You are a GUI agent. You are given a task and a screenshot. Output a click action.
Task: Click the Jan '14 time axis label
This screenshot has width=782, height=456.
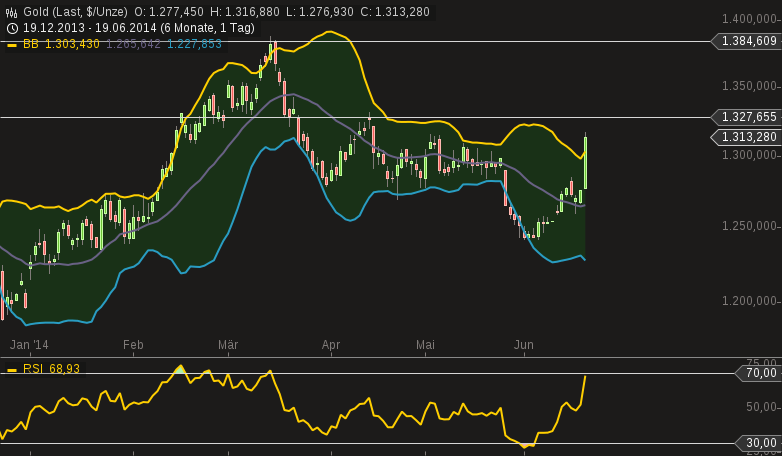coord(29,345)
